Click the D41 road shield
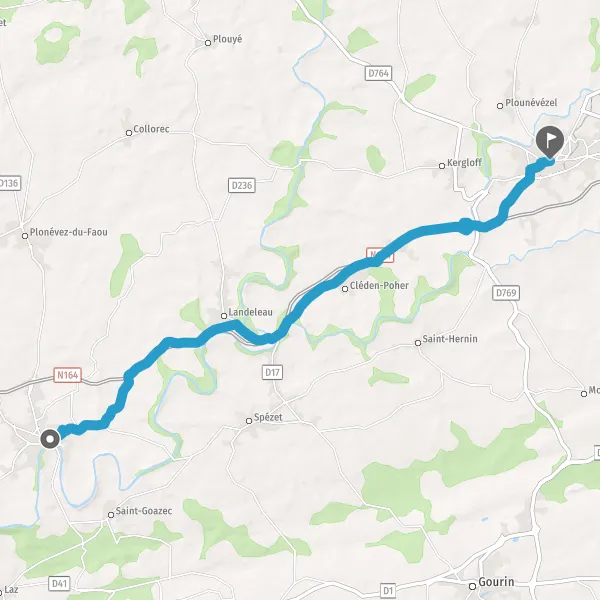This screenshot has height=600, width=600. tap(59, 584)
